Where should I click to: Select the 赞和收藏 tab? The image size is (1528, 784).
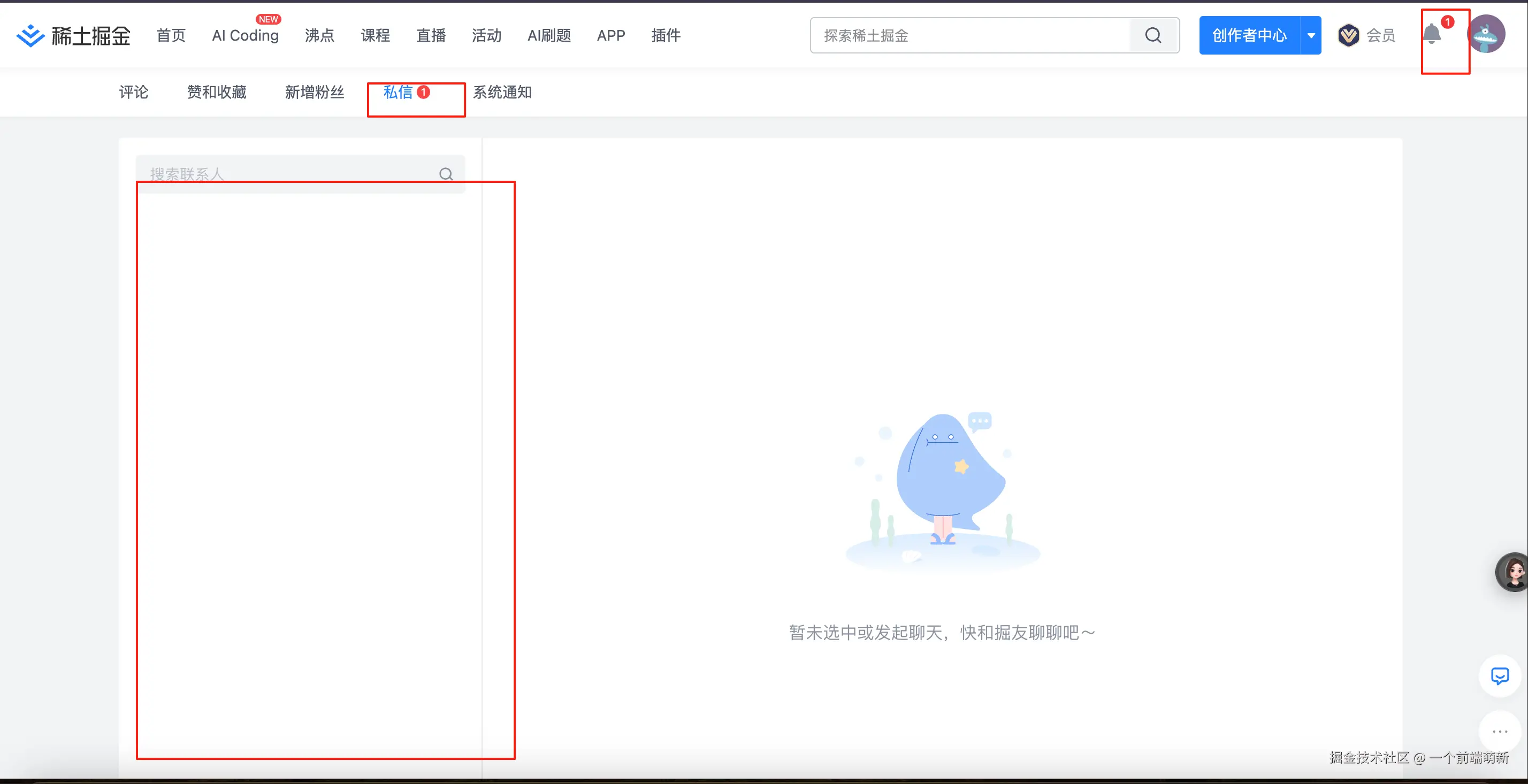tap(216, 93)
